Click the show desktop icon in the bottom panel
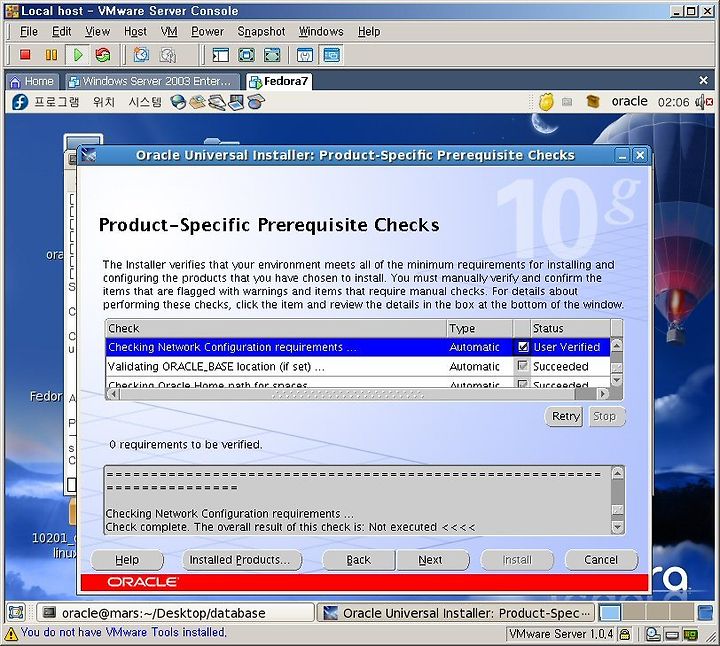This screenshot has height=646, width=720. click(x=16, y=613)
